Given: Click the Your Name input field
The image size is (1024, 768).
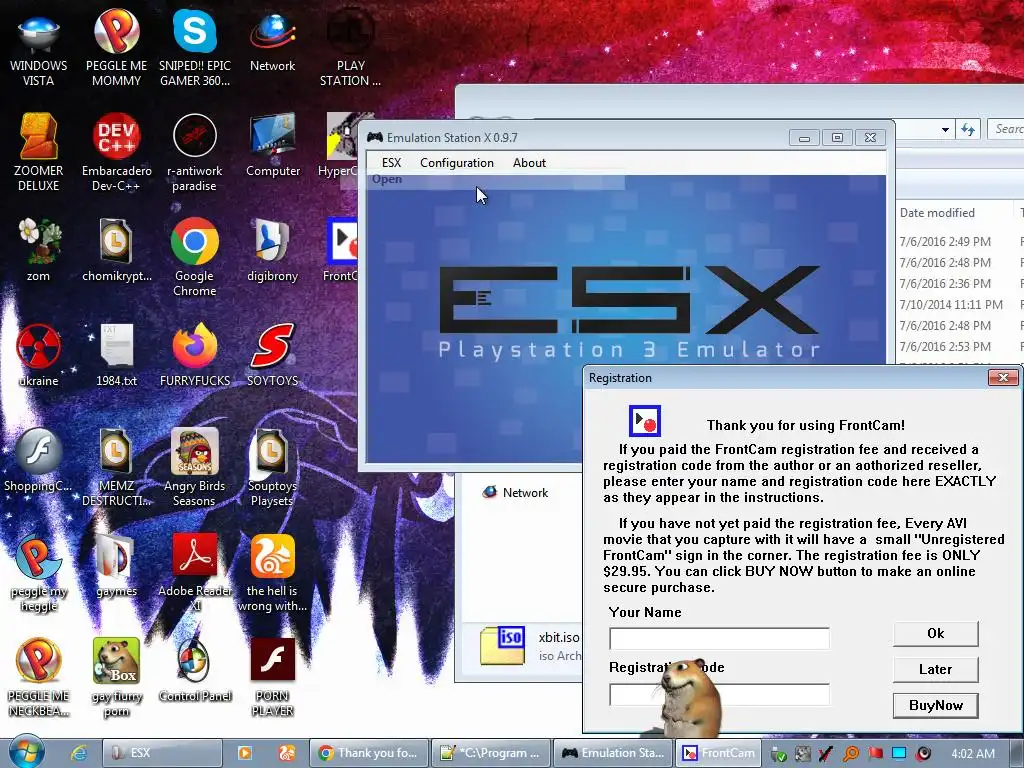Looking at the screenshot, I should tap(719, 638).
